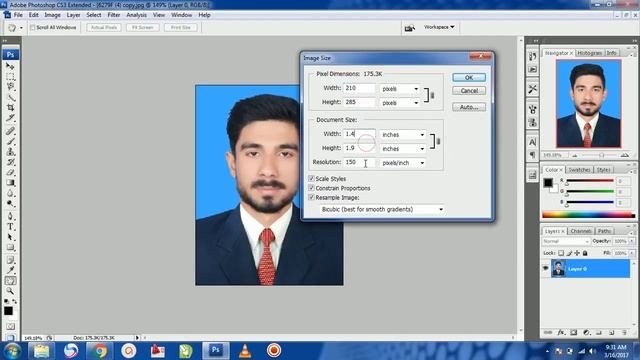The height and width of the screenshot is (360, 640).
Task: Select the Clone Stamp tool
Action: click(x=10, y=151)
